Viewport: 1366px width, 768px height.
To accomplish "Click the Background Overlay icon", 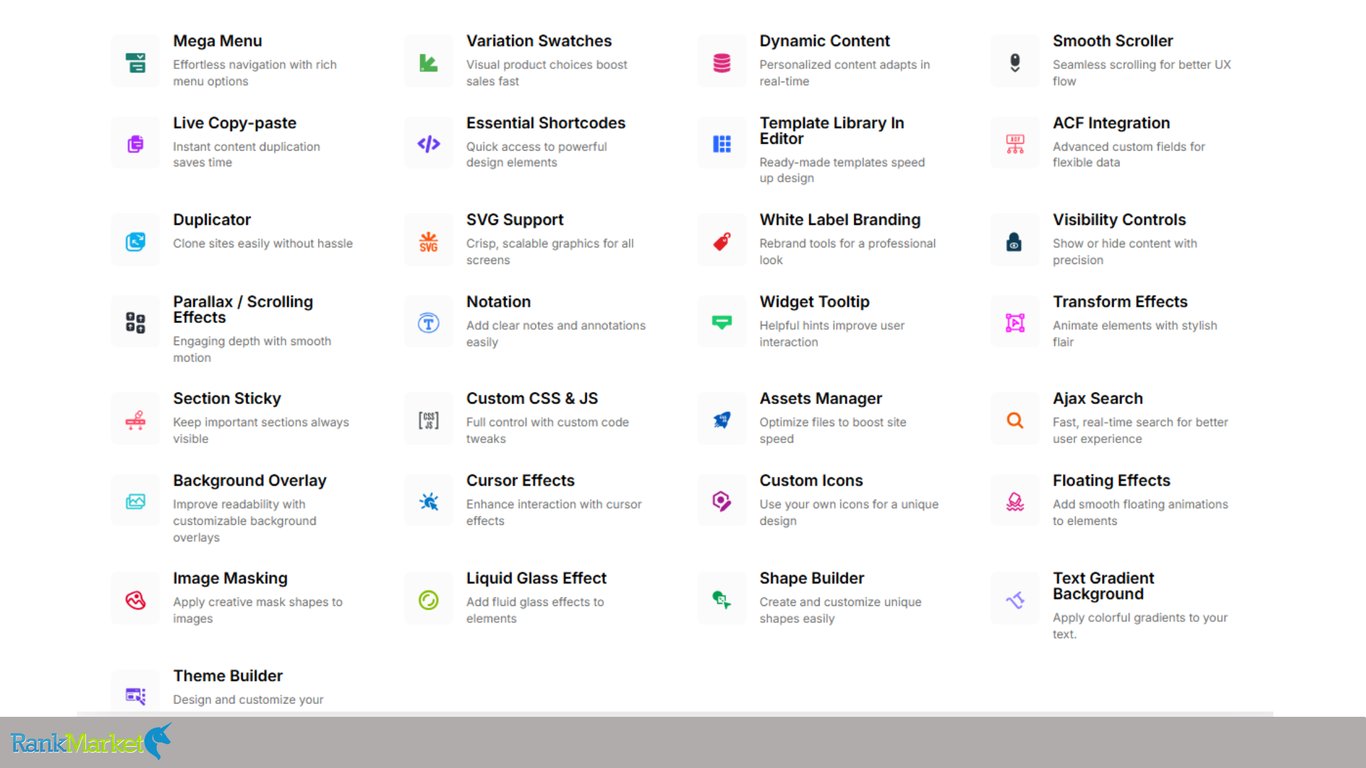I will 135,502.
